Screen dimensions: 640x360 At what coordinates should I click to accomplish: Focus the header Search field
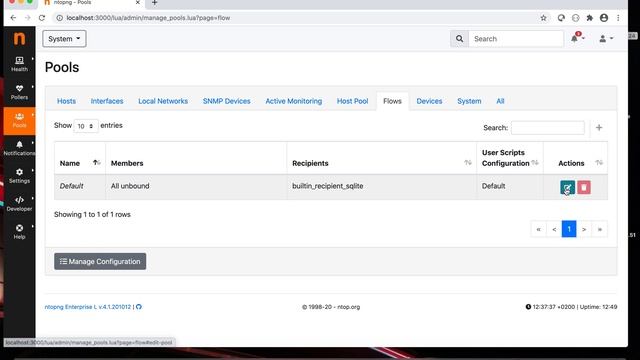pyautogui.click(x=516, y=39)
